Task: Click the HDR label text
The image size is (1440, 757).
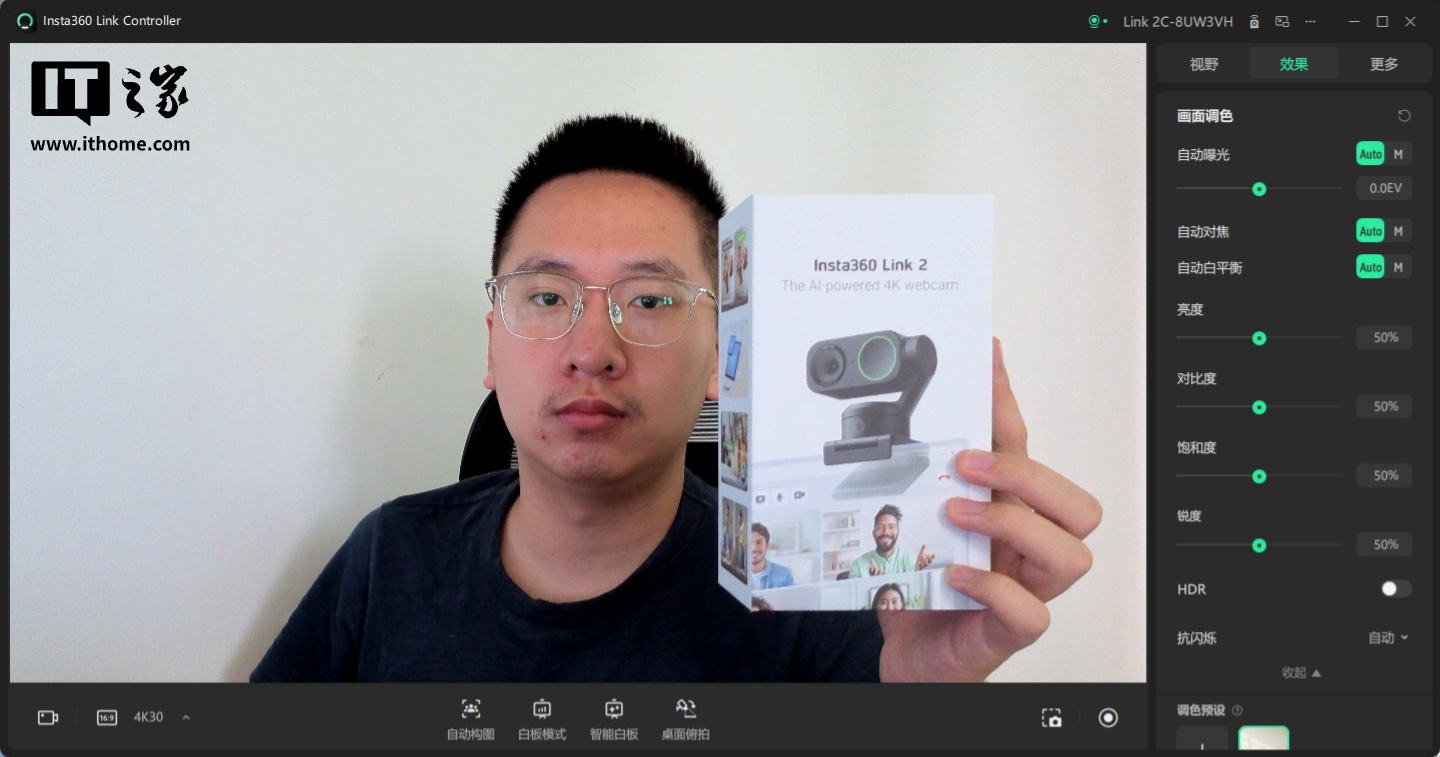Action: coord(1192,589)
